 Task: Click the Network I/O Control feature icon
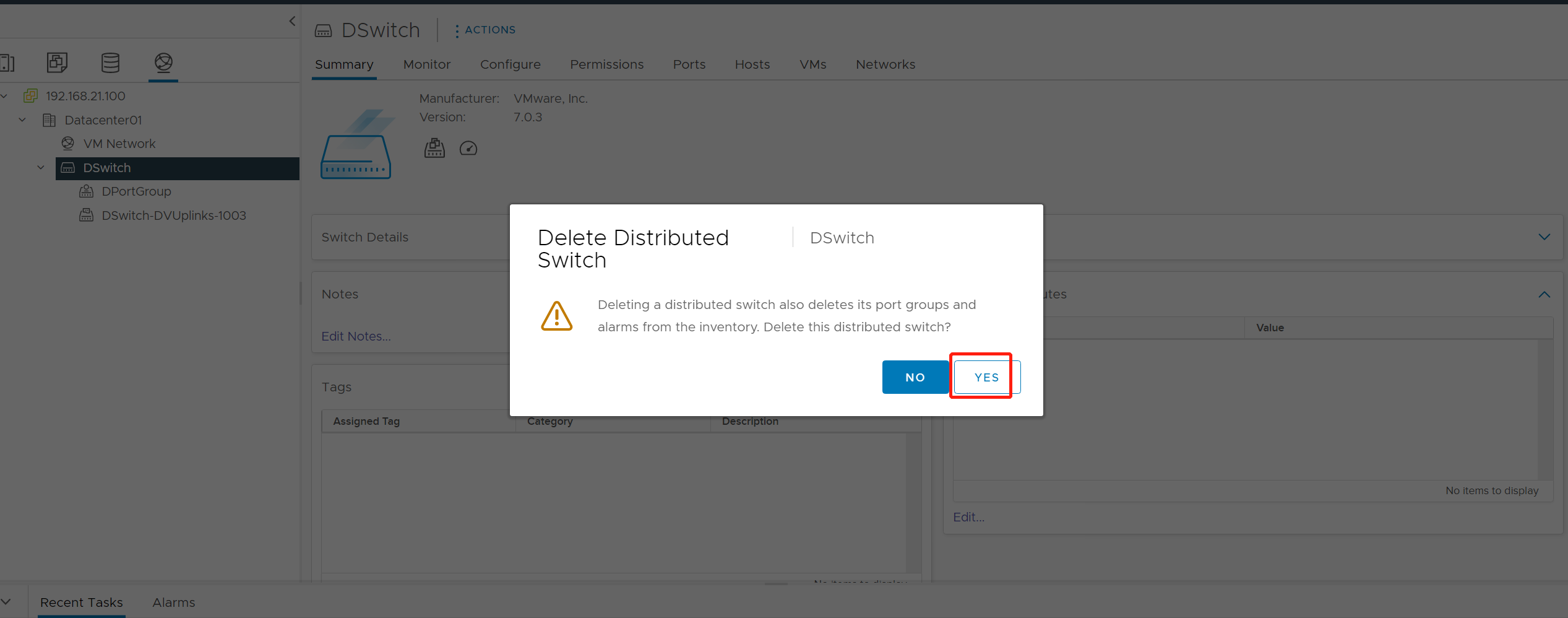point(434,148)
